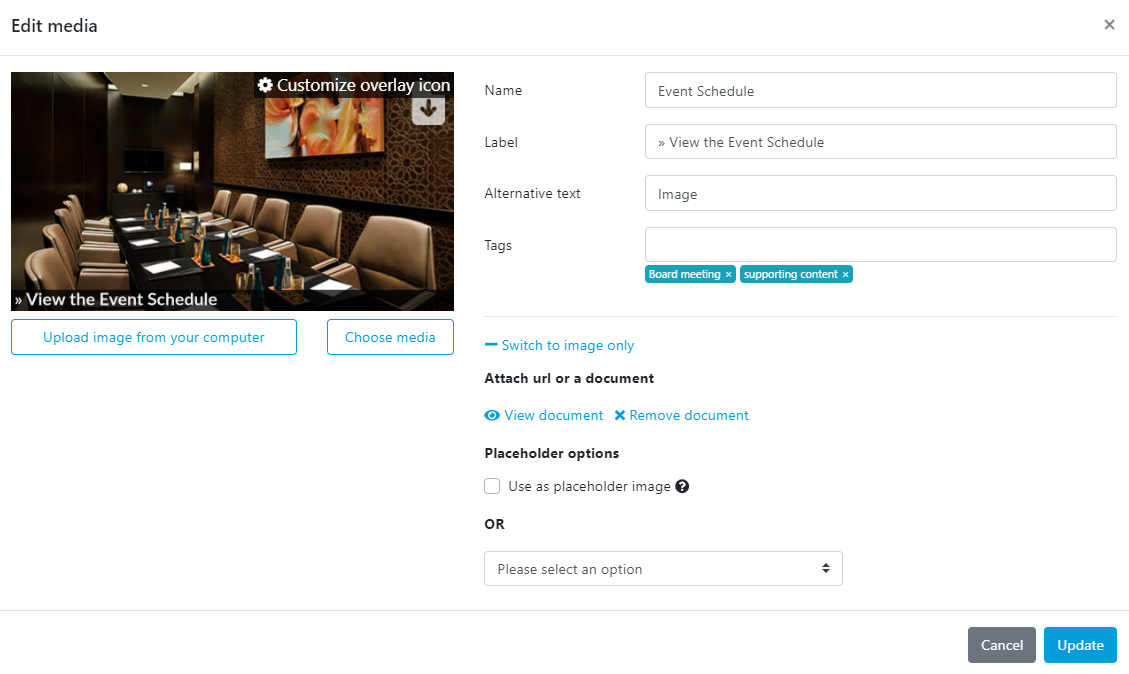Click the Choose media button

pos(390,337)
